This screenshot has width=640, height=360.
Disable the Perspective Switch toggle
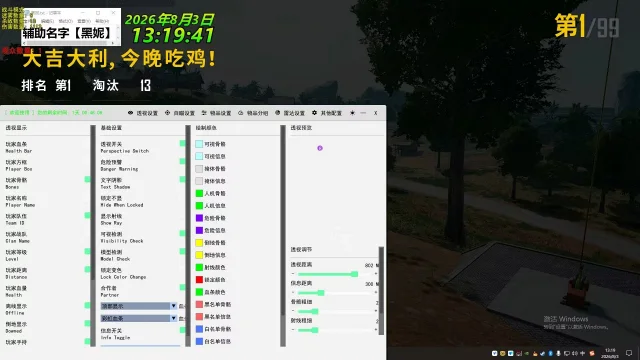pos(182,143)
